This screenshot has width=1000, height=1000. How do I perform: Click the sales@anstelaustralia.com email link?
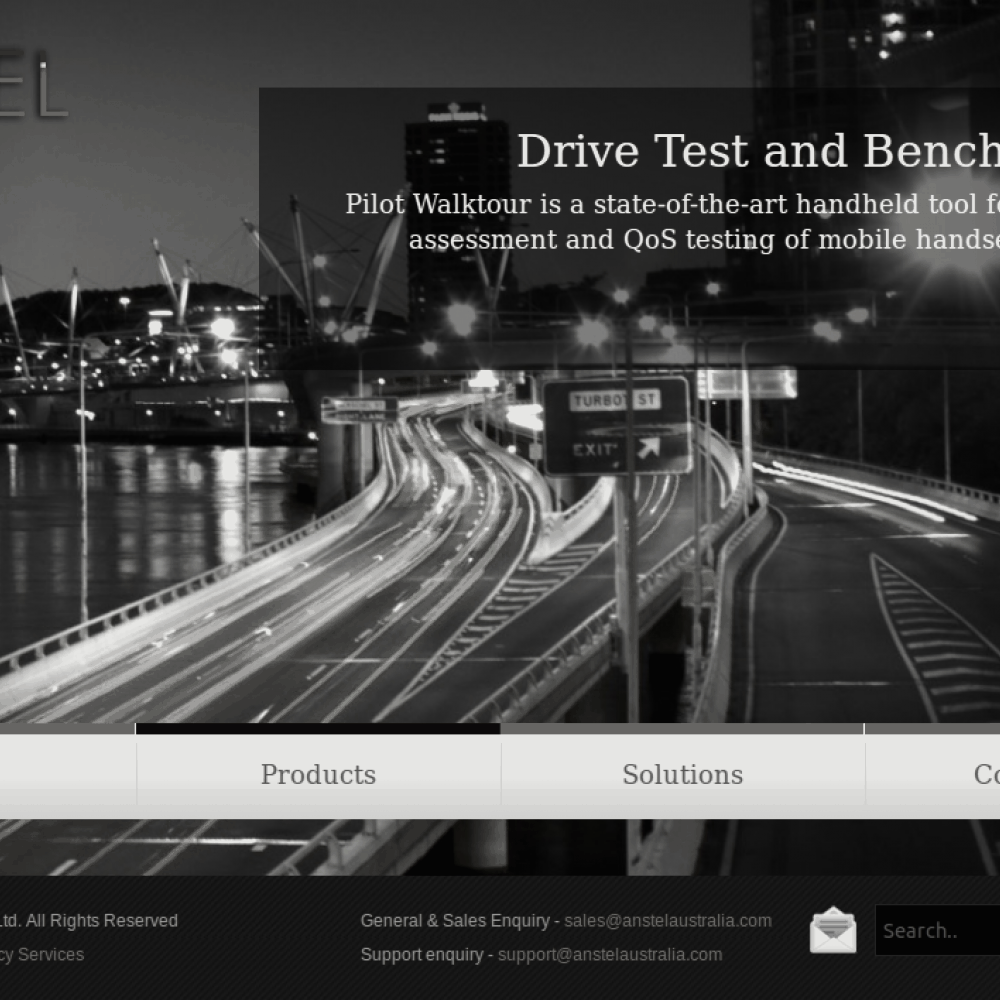[x=668, y=921]
